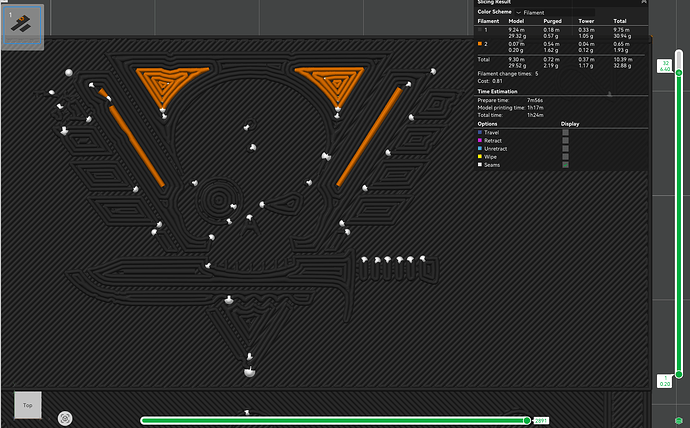The image size is (690, 428).
Task: Enable the Travel display checkbox
Action: click(x=565, y=132)
